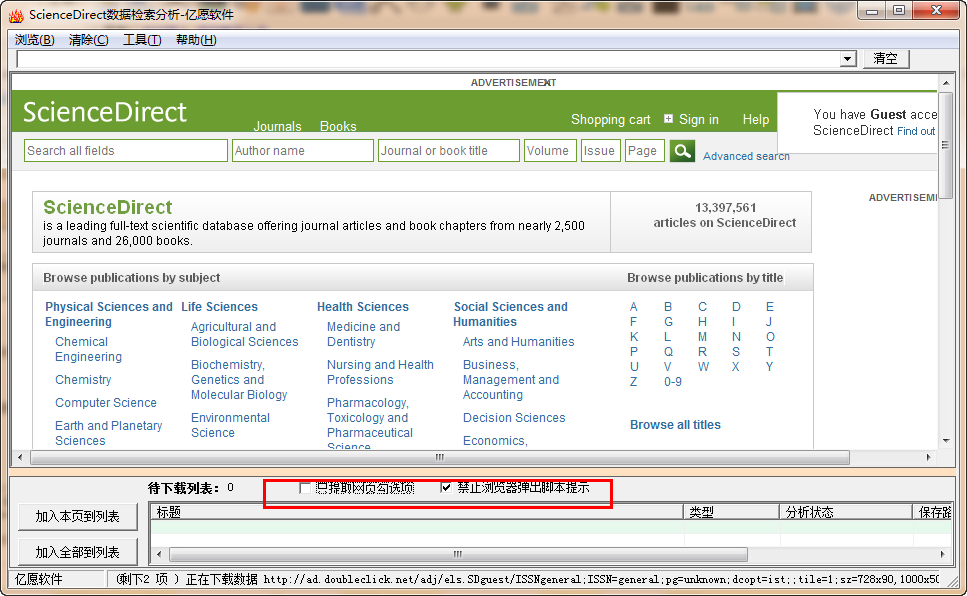This screenshot has width=967, height=596.
Task: Click the 分析状态 column header
Action: [846, 512]
